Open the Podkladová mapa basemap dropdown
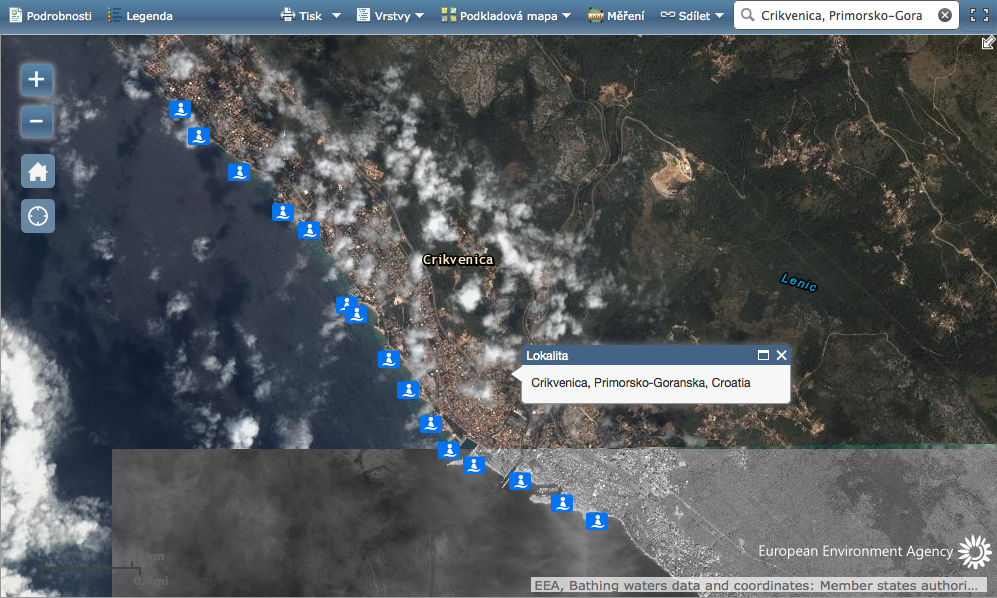 click(x=506, y=16)
